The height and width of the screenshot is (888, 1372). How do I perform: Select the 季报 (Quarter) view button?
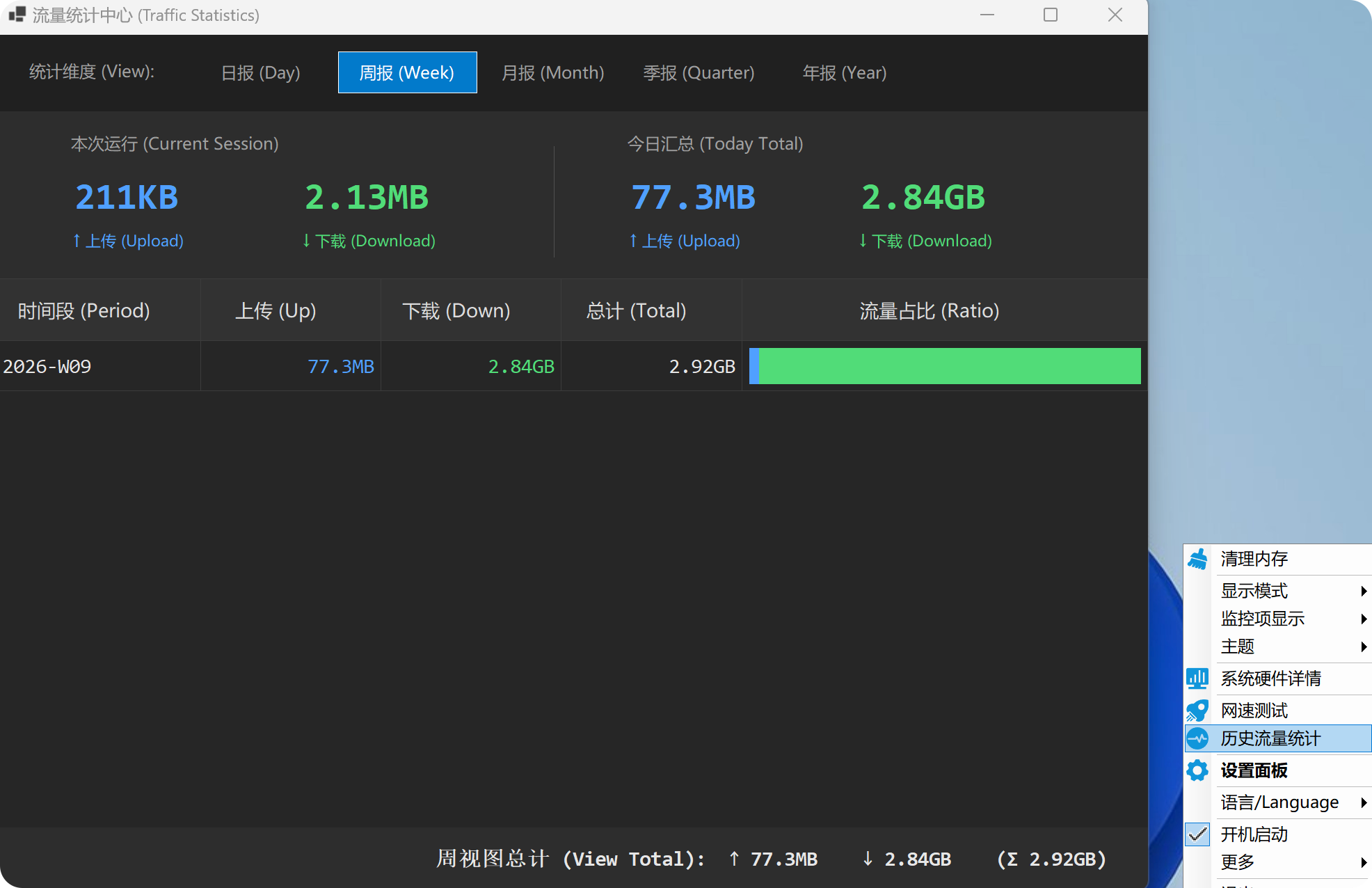699,72
